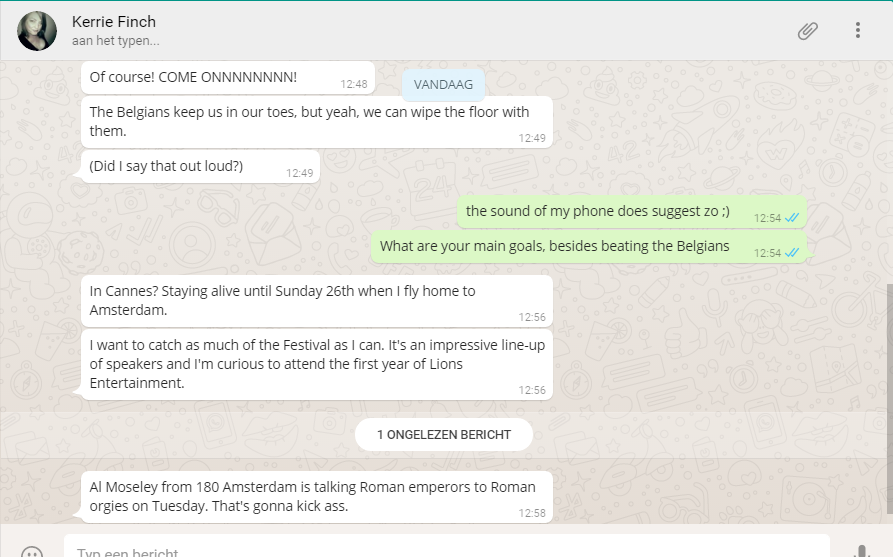The image size is (893, 557).
Task: Click the paperclip attach icon
Action: tap(807, 31)
